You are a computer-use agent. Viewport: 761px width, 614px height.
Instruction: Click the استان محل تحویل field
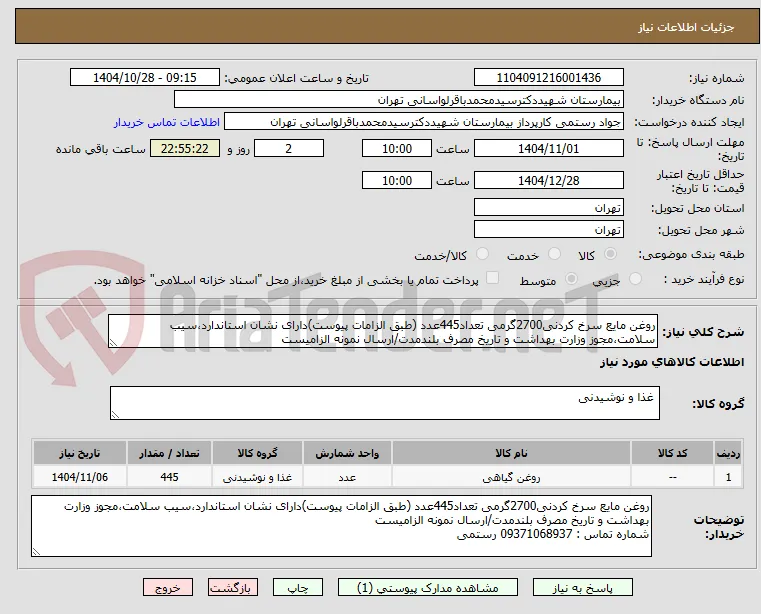pos(548,207)
